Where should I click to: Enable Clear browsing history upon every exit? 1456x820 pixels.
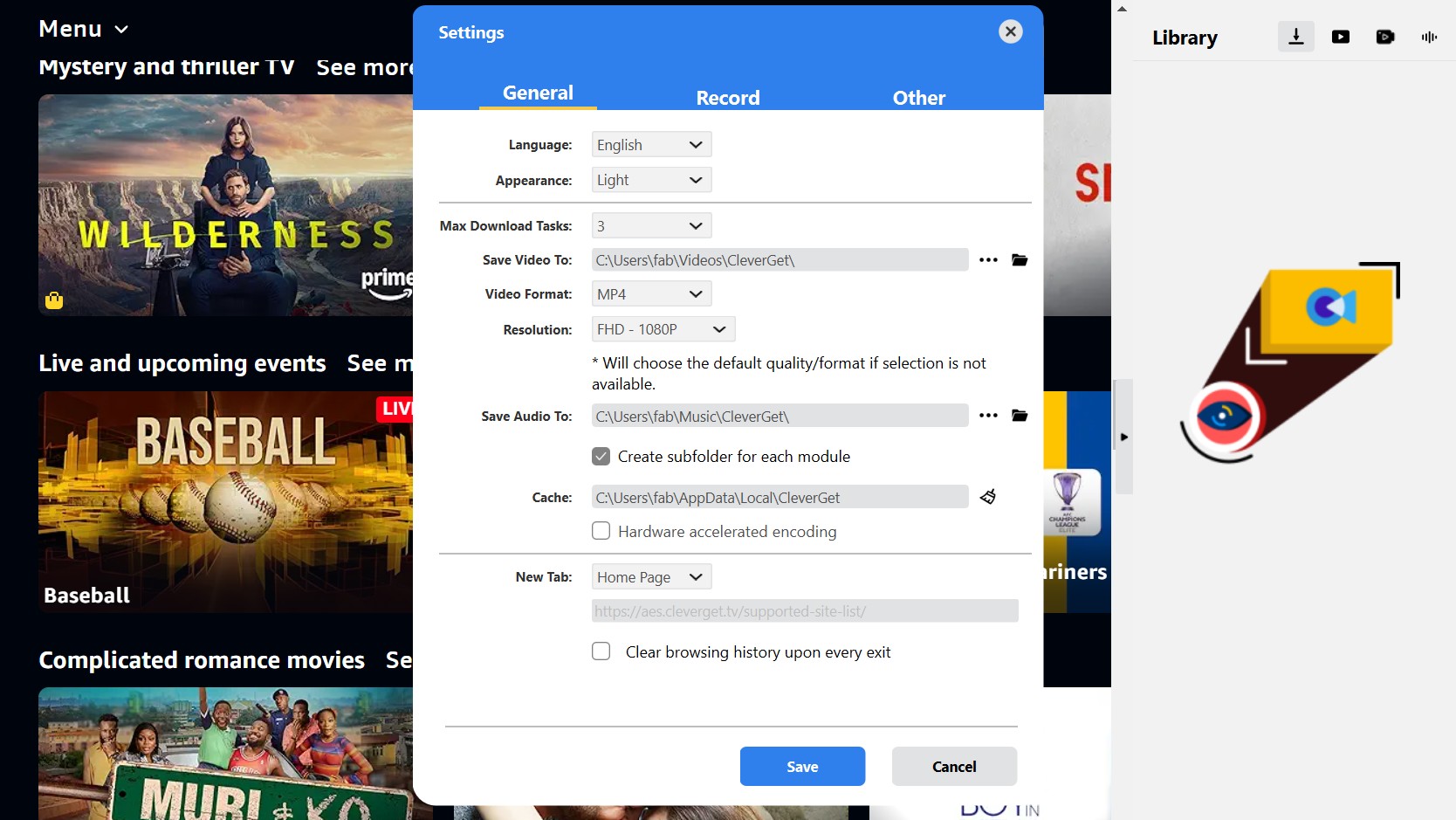[601, 651]
